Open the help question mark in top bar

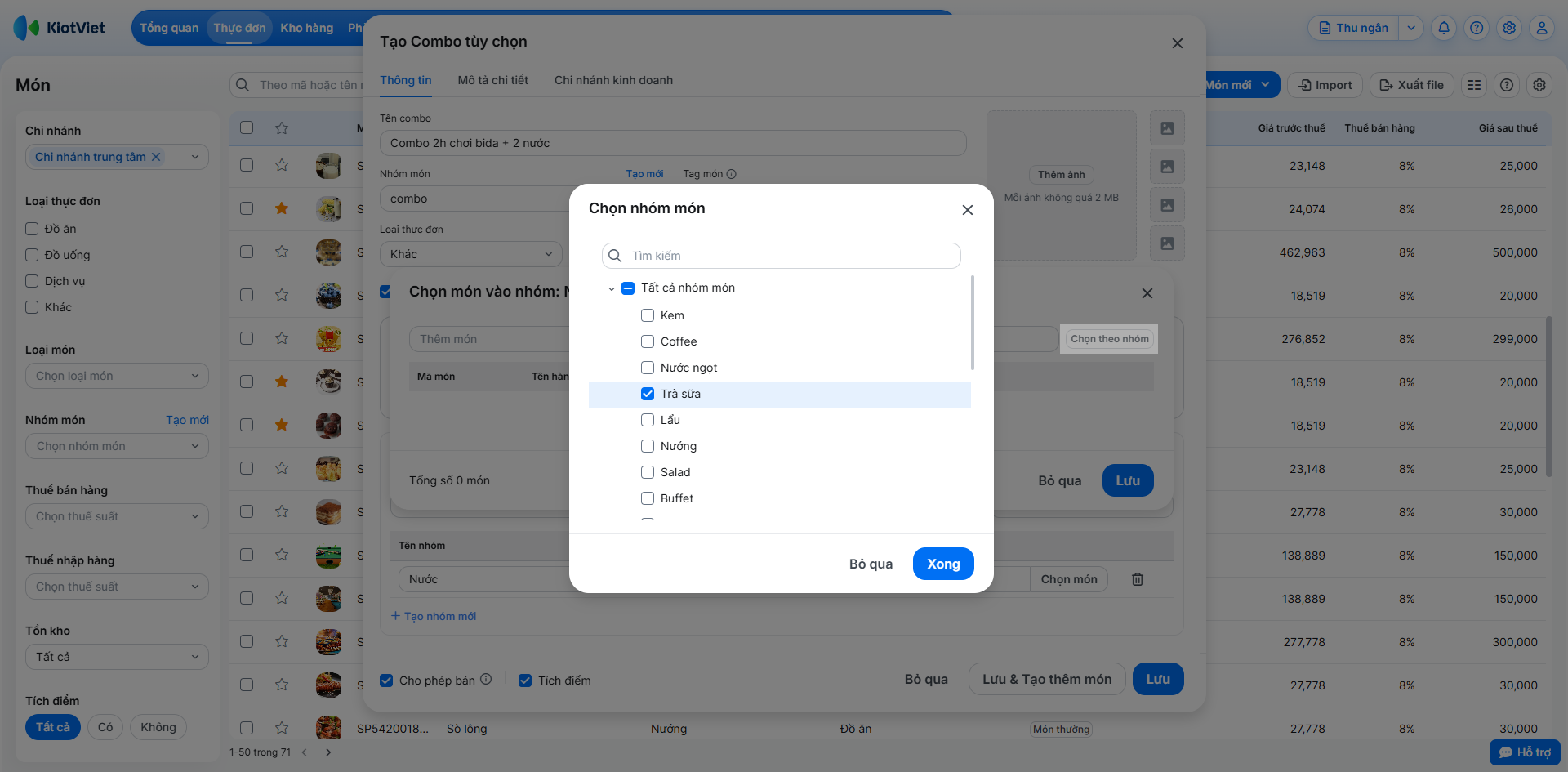click(1477, 28)
